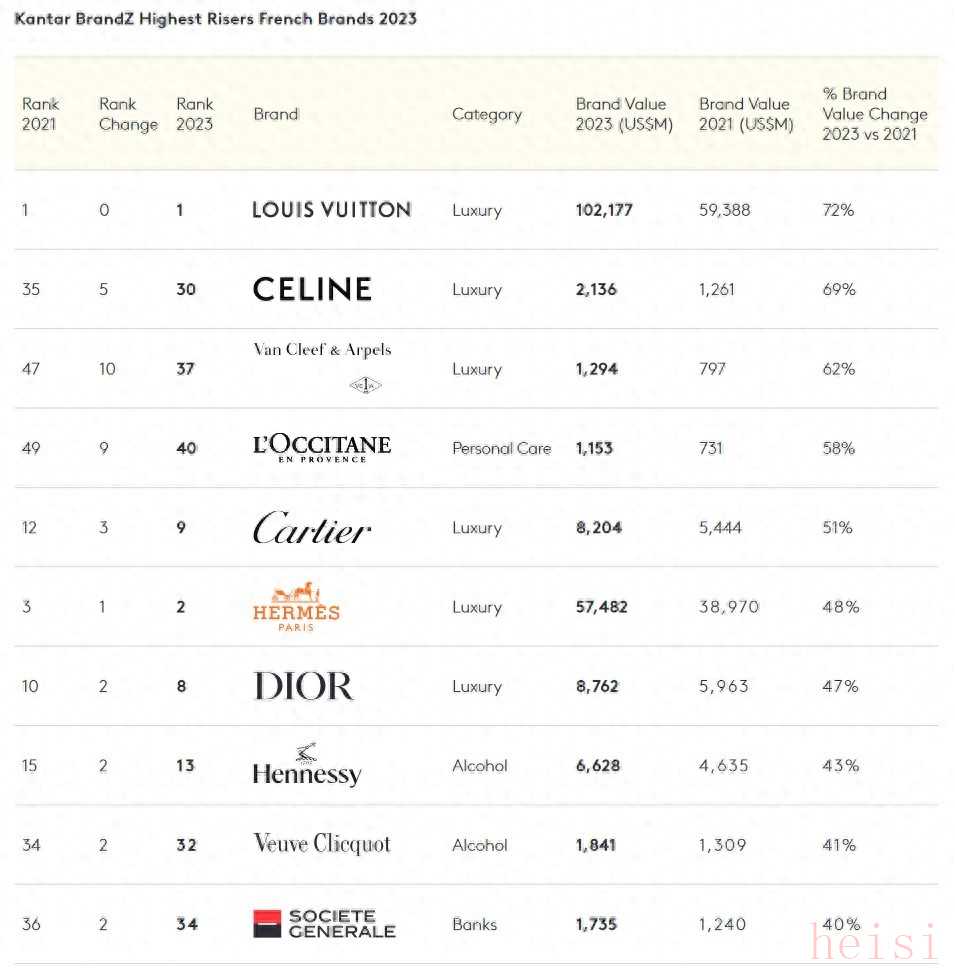
Task: Select the Category column header
Action: point(487,114)
